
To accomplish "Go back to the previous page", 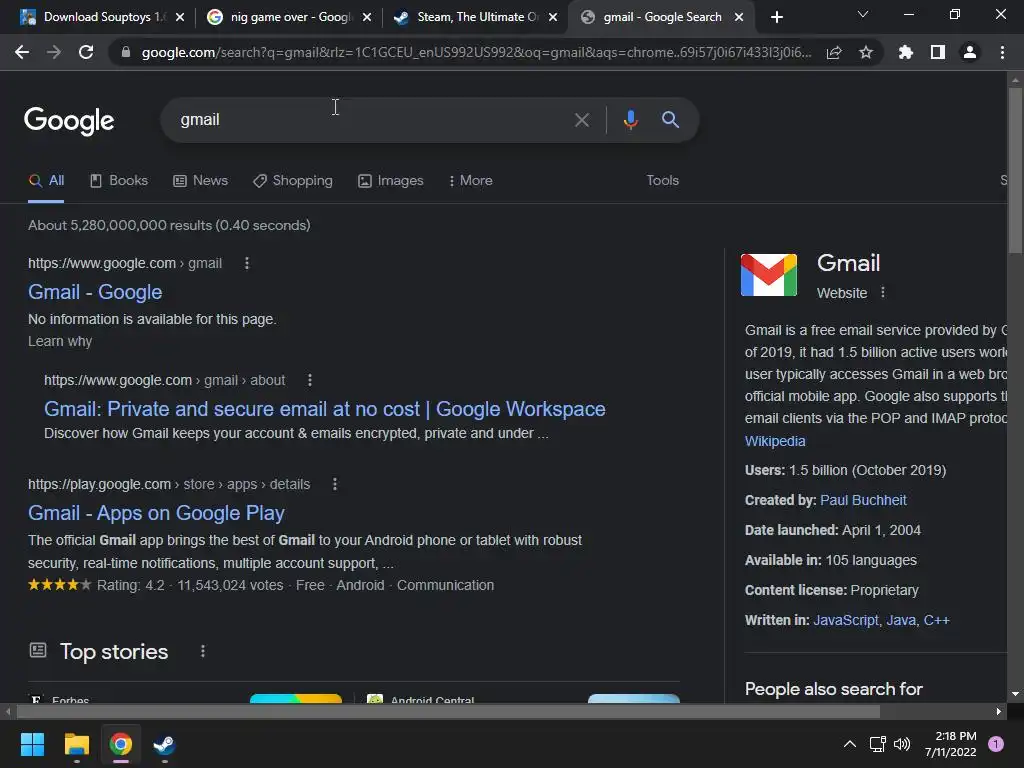I will [22, 52].
